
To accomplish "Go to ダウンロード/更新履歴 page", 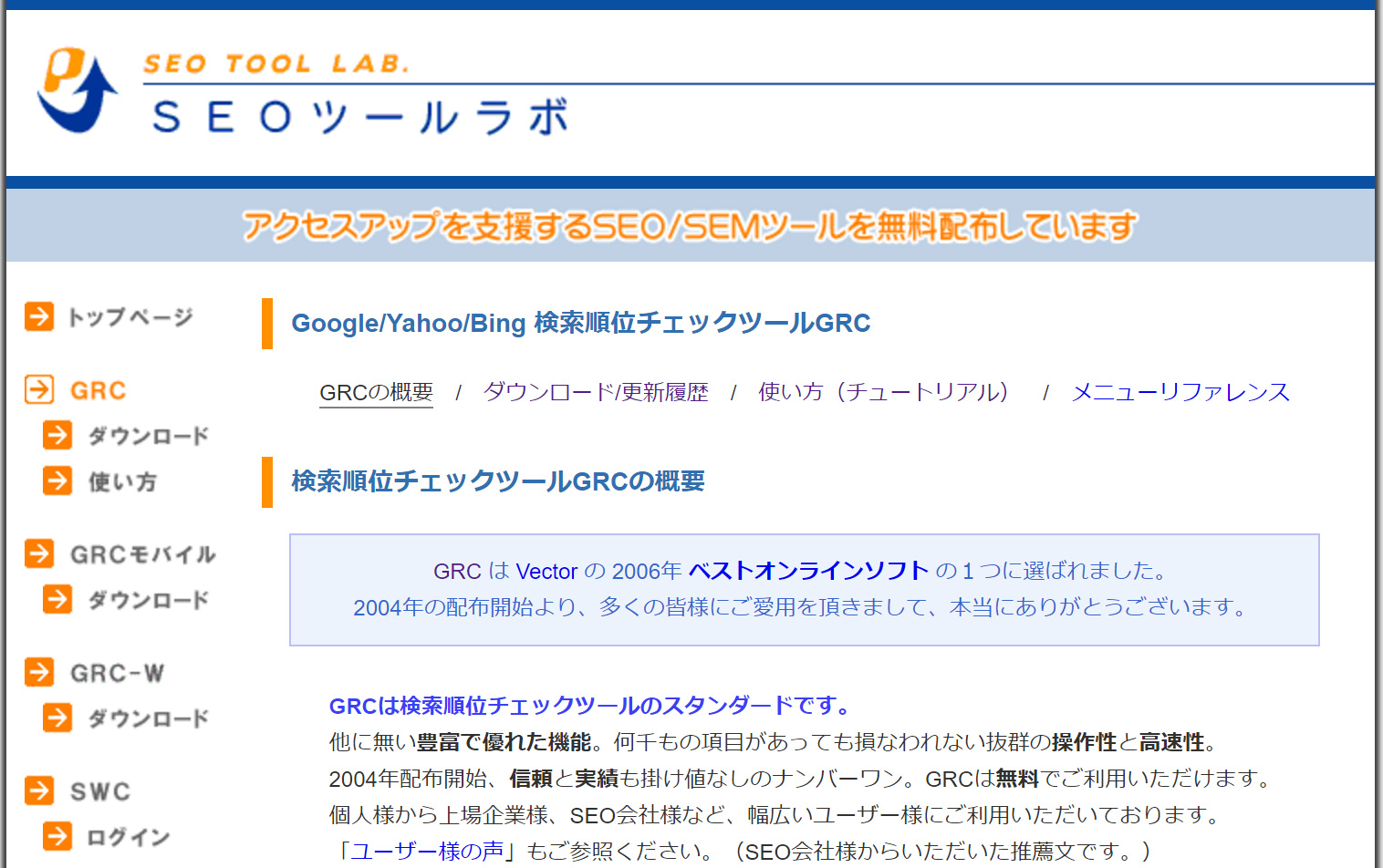I will click(595, 392).
